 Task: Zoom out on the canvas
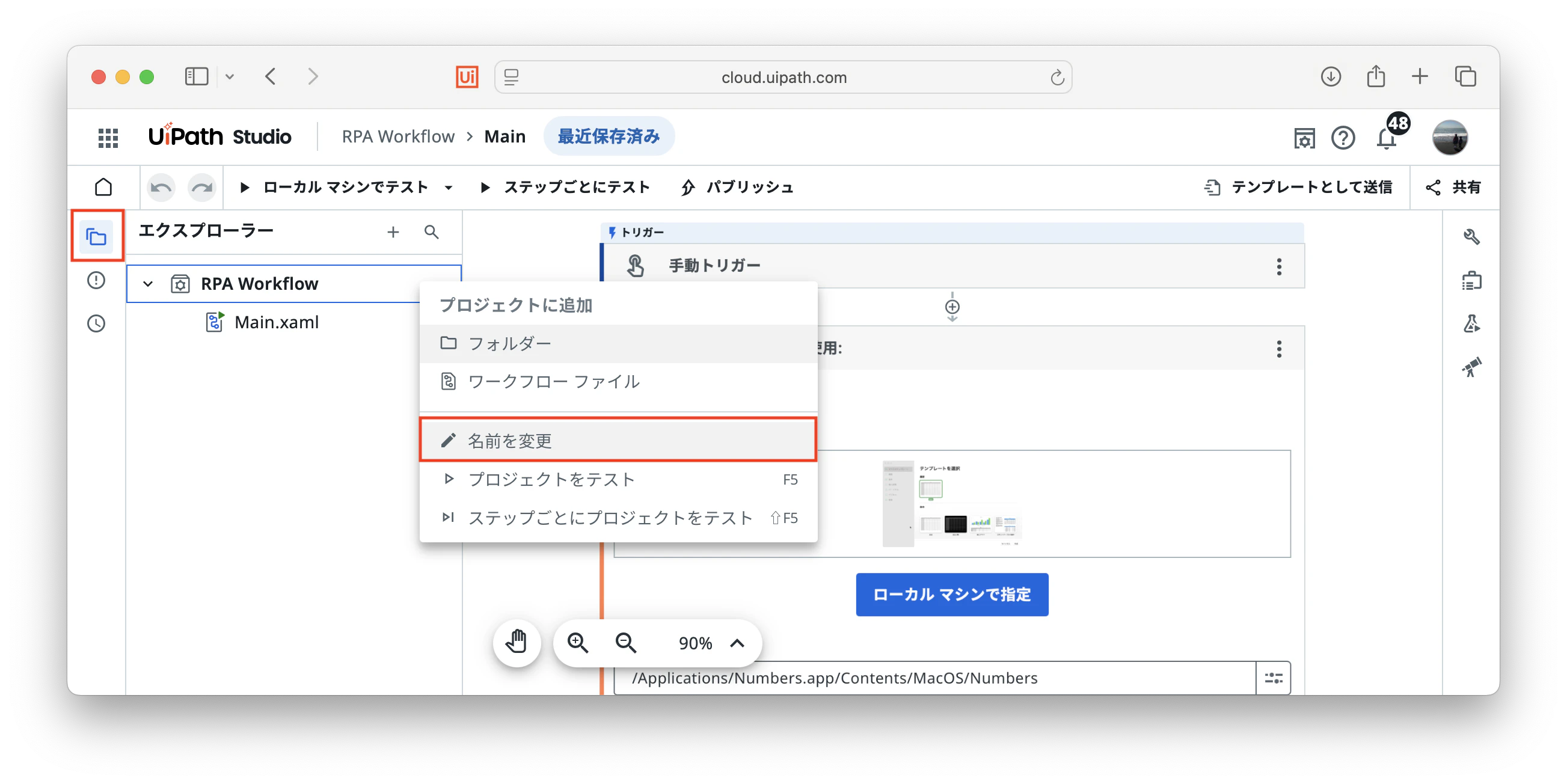coord(625,643)
